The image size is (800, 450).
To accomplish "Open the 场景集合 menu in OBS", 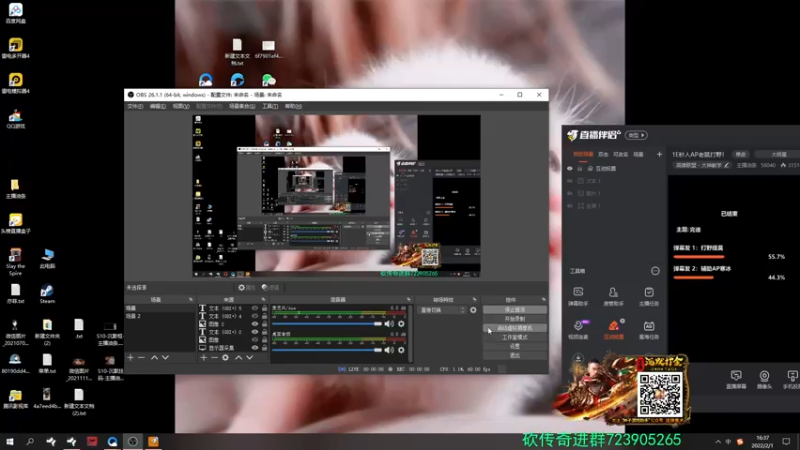I will pos(242,106).
